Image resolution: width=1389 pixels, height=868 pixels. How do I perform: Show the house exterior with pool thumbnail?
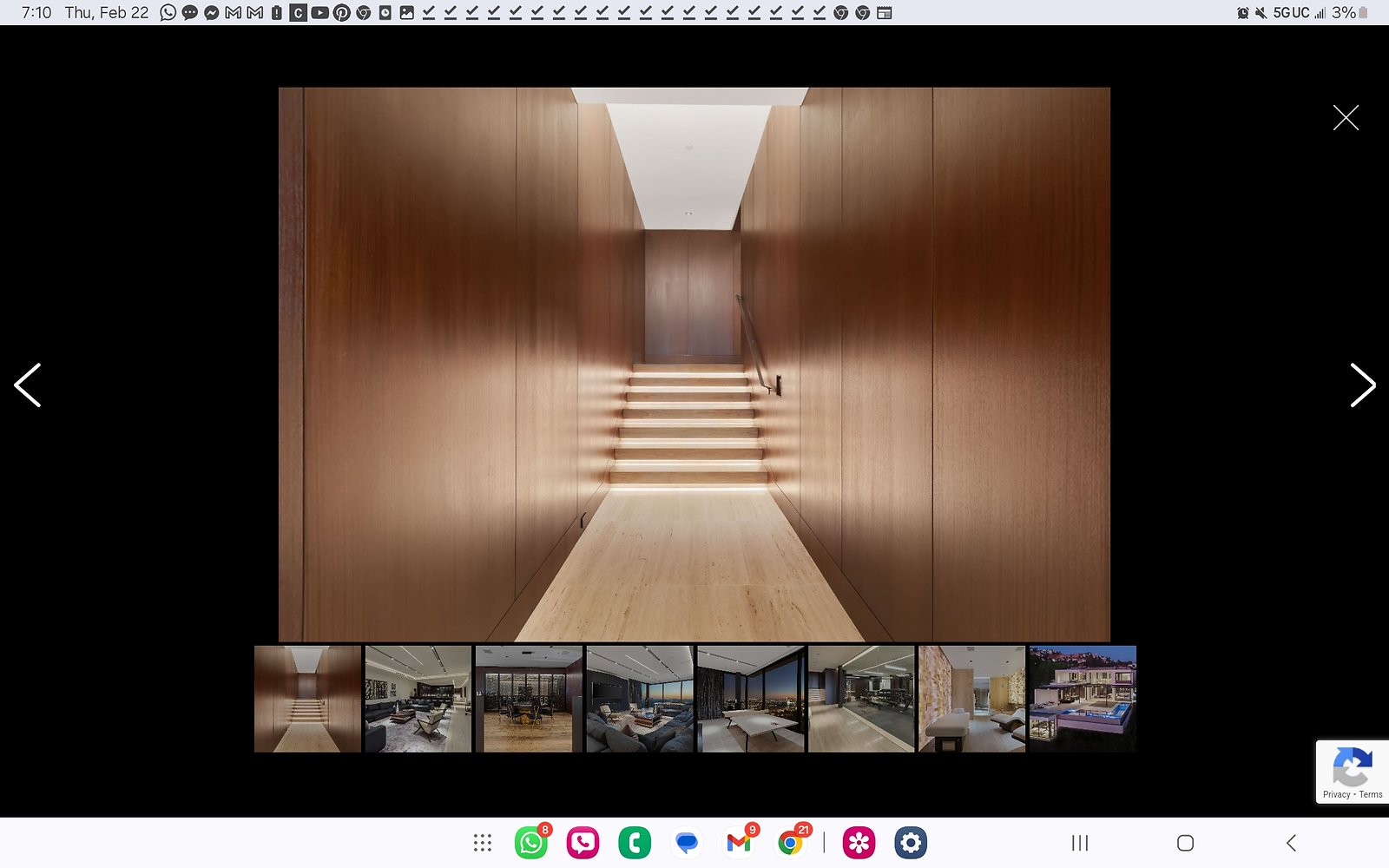click(1083, 699)
